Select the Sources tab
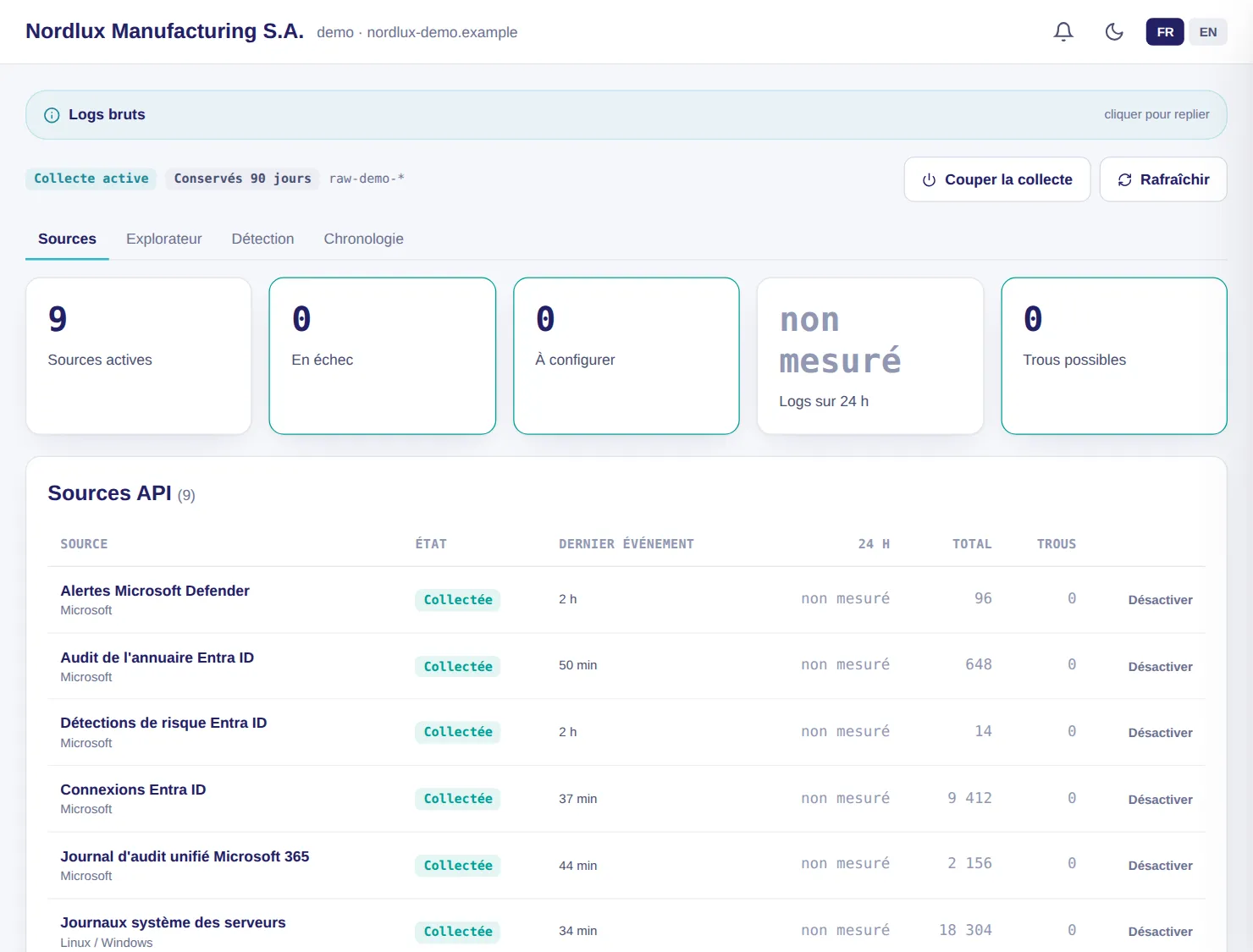Screen dimensions: 1253x952 coord(67,239)
